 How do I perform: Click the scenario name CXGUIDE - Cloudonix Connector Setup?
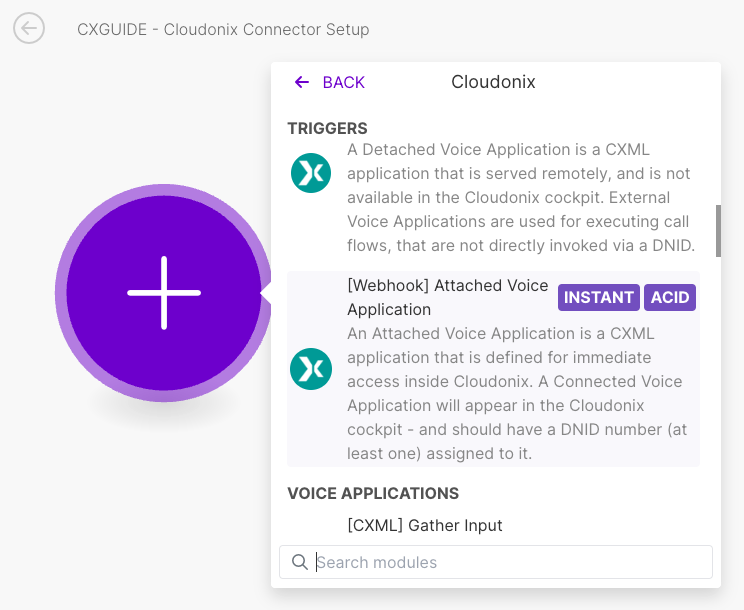click(223, 29)
